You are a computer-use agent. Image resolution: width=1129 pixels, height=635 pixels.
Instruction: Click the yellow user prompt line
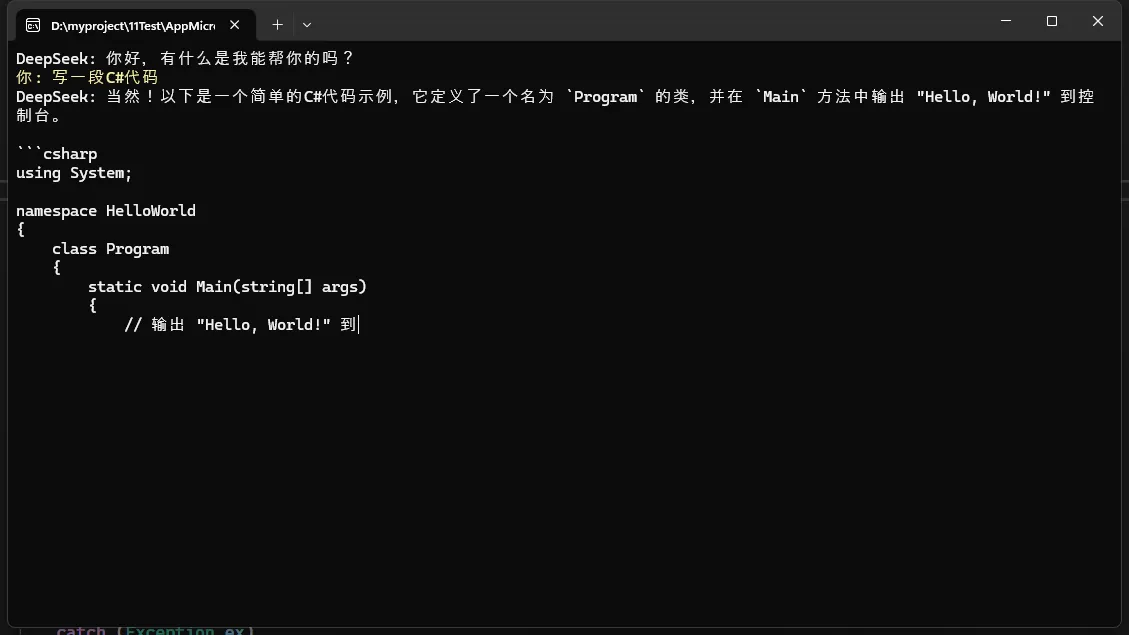[87, 78]
